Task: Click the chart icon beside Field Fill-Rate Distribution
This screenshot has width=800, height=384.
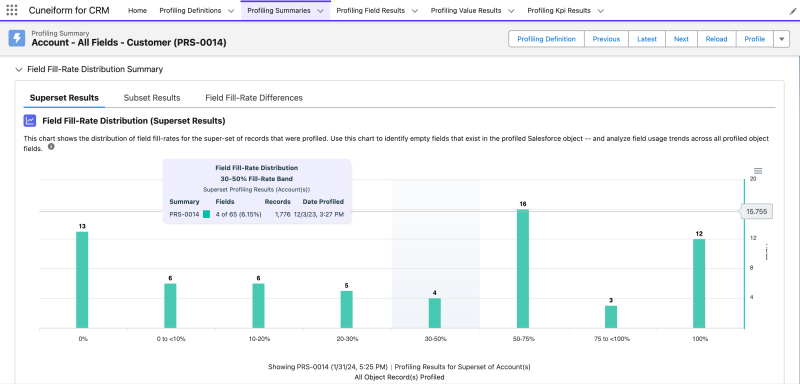Action: [x=30, y=121]
